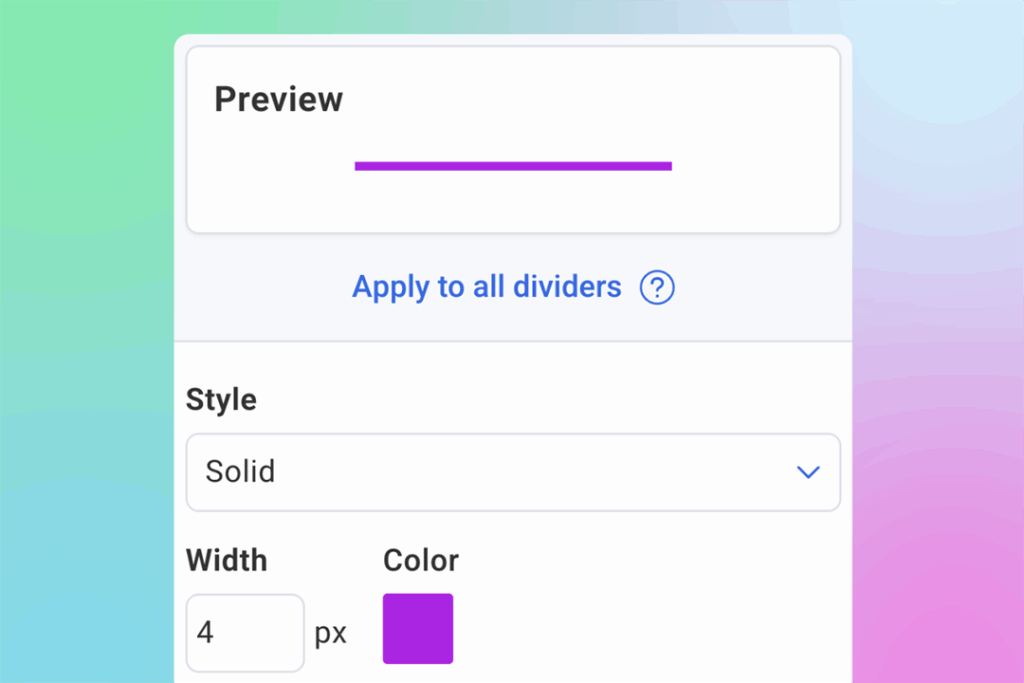
Task: Click the Style section heading
Action: click(x=220, y=399)
